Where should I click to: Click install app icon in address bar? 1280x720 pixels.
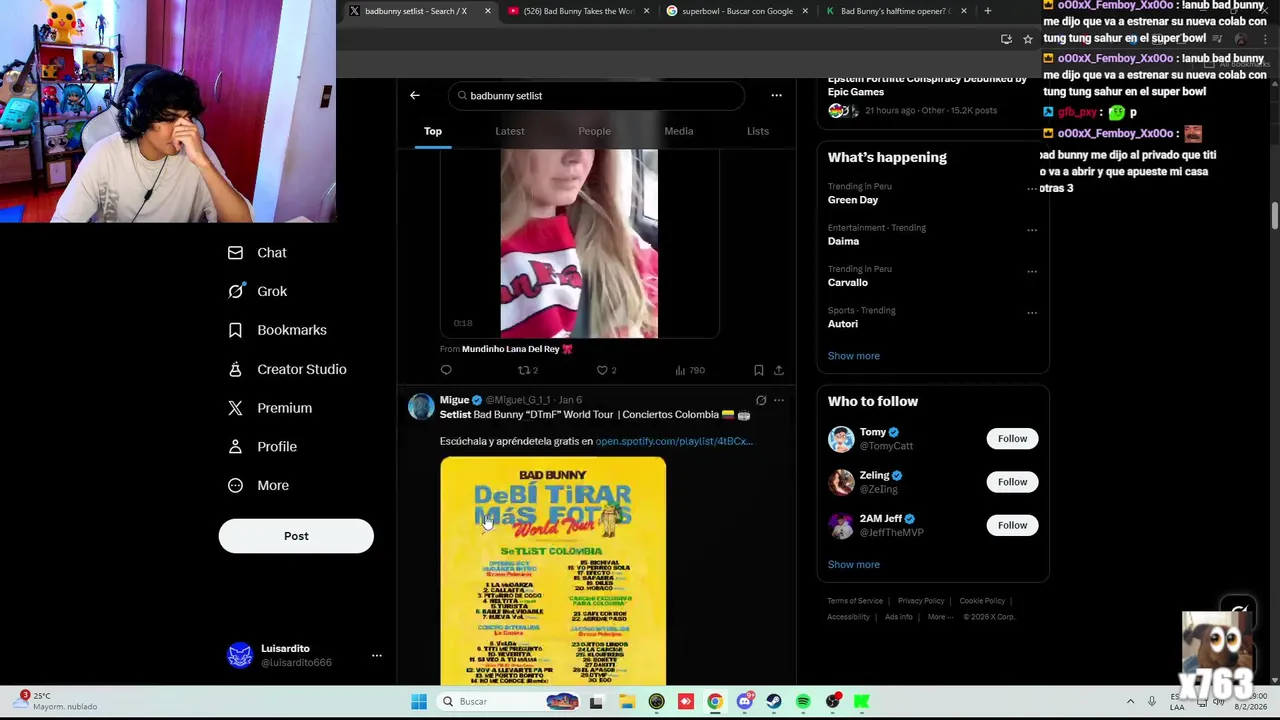(1006, 39)
